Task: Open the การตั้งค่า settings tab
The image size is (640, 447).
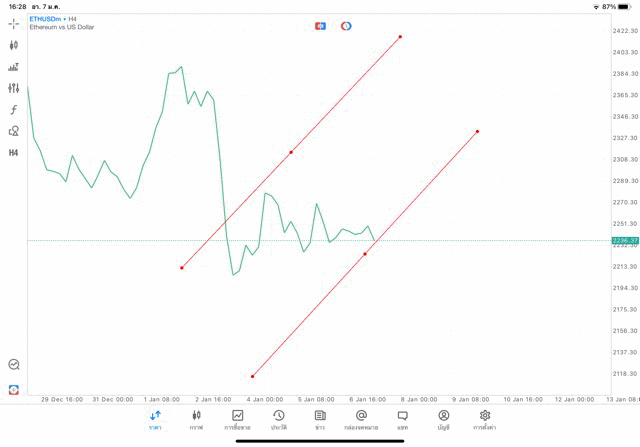Action: 485,419
